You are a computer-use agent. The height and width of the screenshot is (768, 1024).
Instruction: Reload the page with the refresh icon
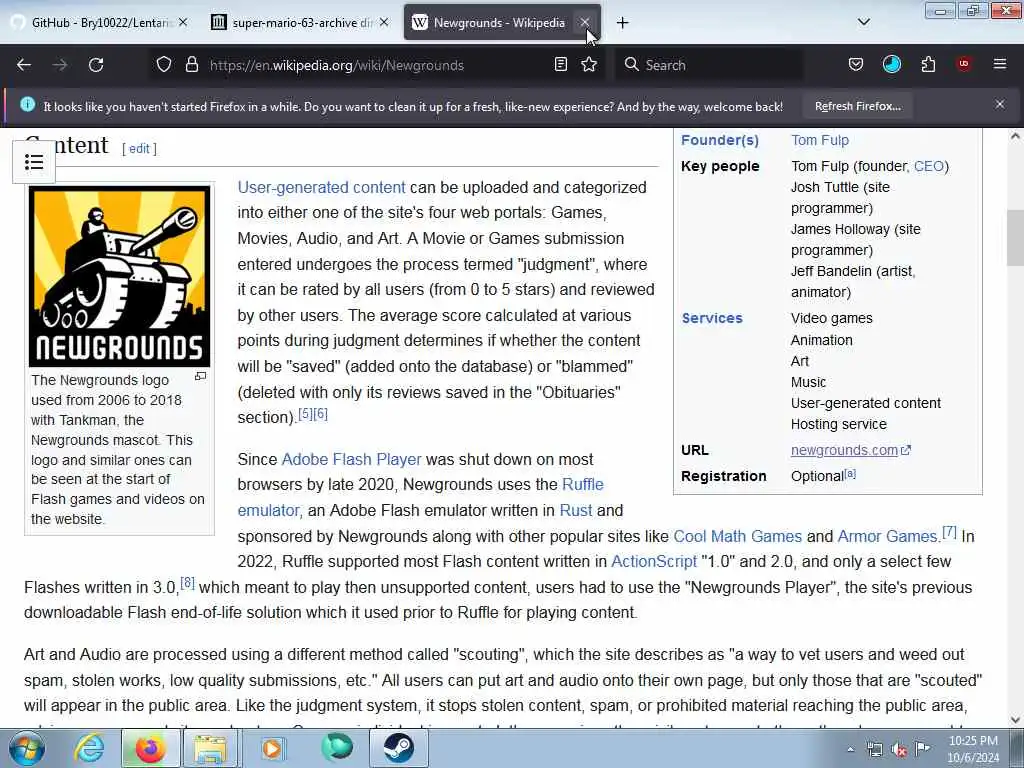click(x=96, y=65)
